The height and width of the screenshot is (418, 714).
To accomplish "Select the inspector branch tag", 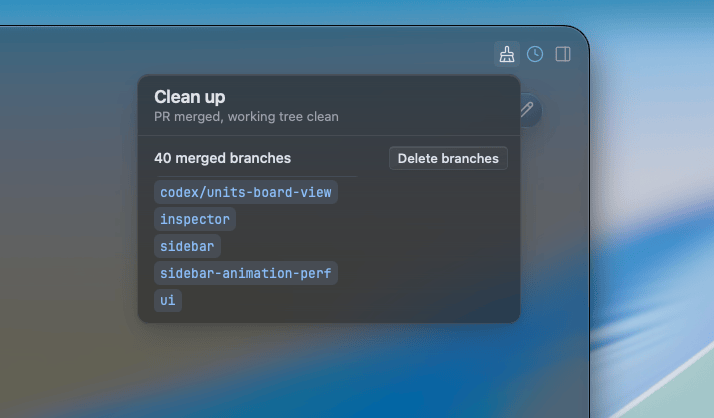I will pyautogui.click(x=195, y=219).
